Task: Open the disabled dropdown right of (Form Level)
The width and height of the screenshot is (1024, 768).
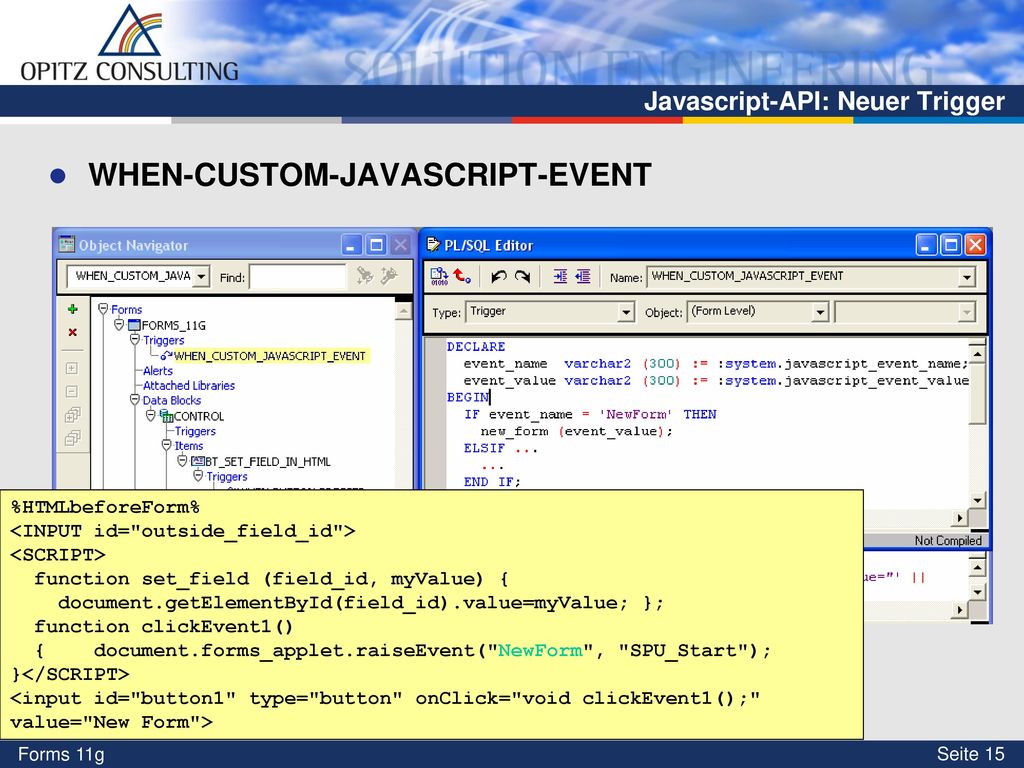Action: point(967,312)
